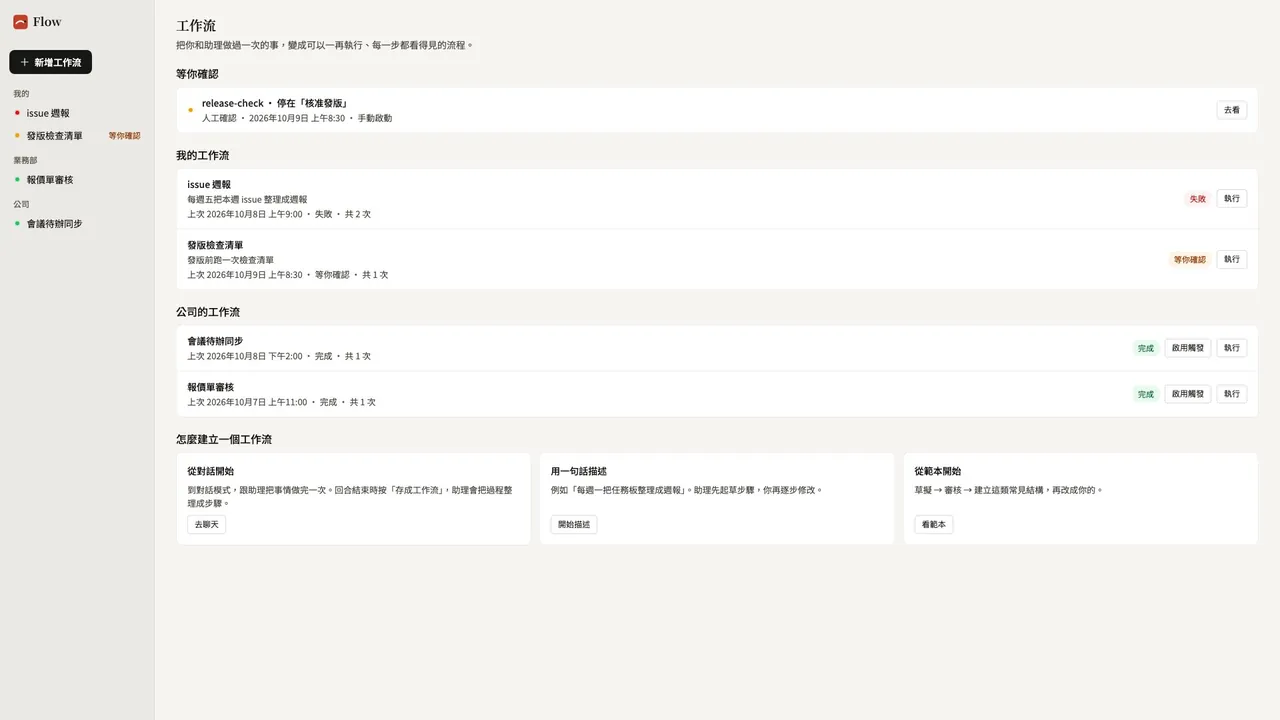1280x720 pixels.
Task: Click the Flow logo icon
Action: coord(20,22)
